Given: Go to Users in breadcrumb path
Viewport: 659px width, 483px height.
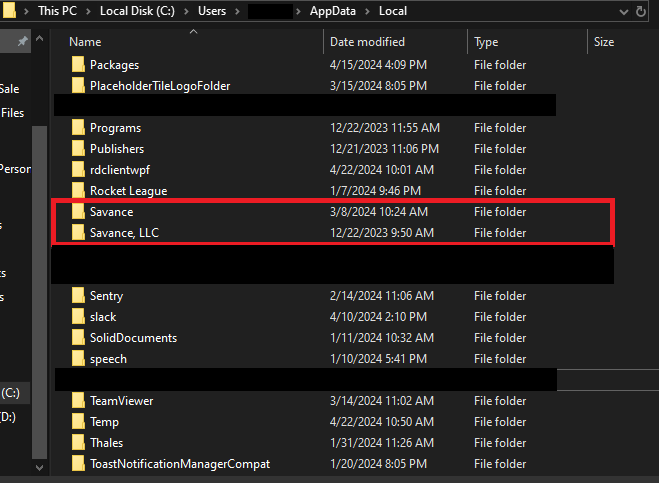Looking at the screenshot, I should pyautogui.click(x=212, y=11).
